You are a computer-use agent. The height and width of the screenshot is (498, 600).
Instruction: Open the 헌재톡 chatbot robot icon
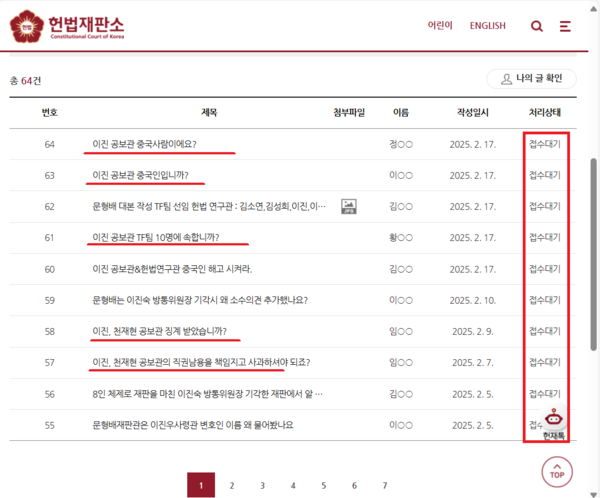553,422
